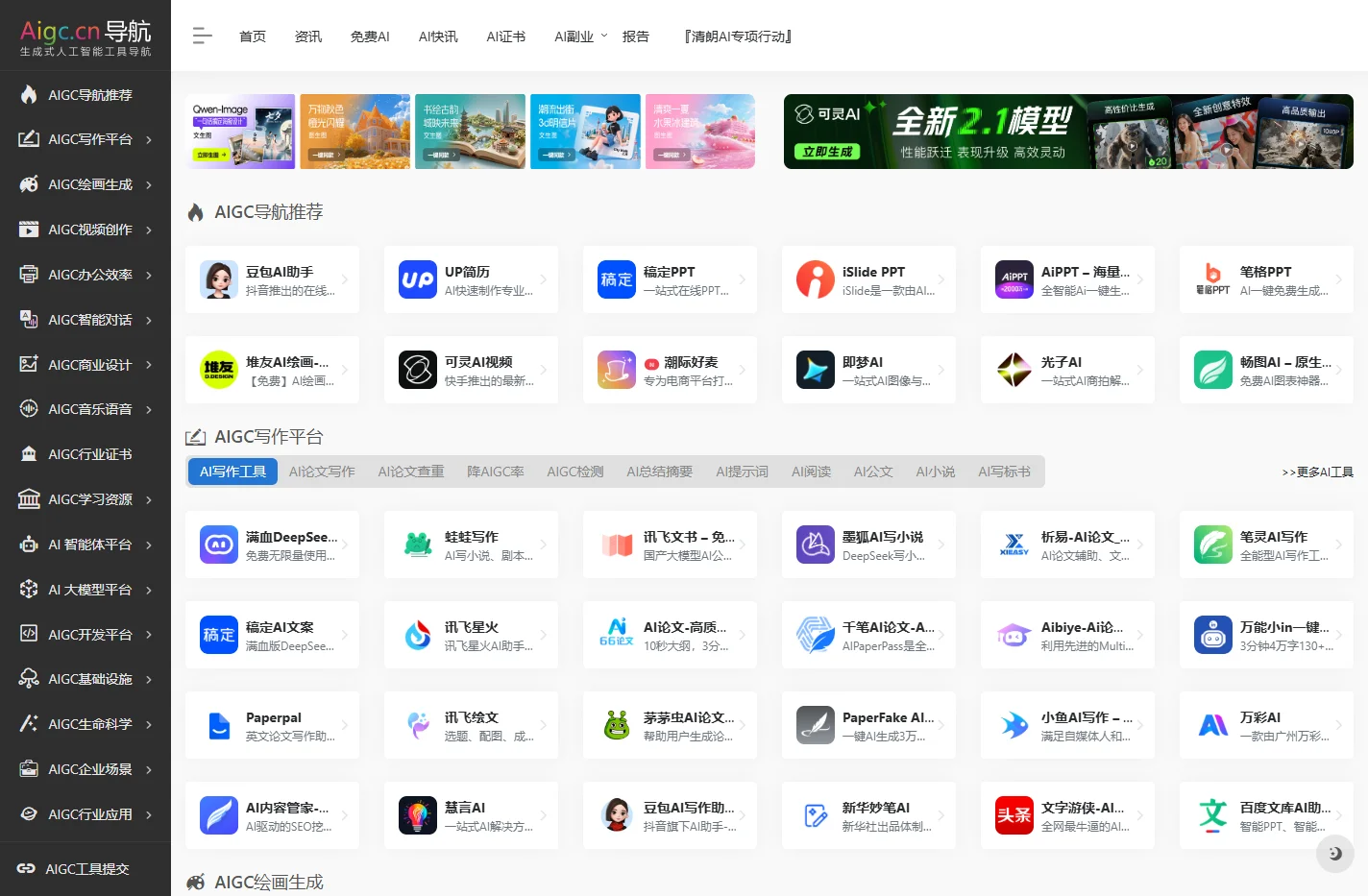
Task: Click the 潮际好麦 gradient icon
Action: point(617,370)
